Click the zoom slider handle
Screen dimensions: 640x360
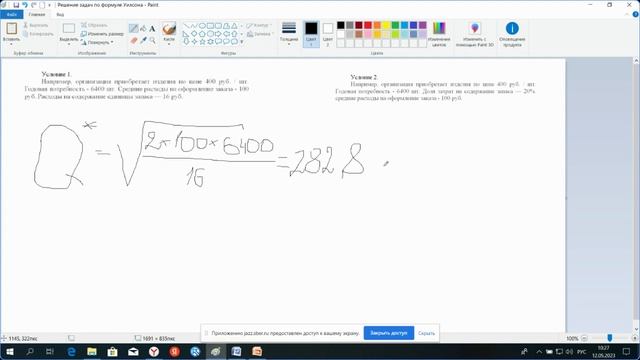609,338
